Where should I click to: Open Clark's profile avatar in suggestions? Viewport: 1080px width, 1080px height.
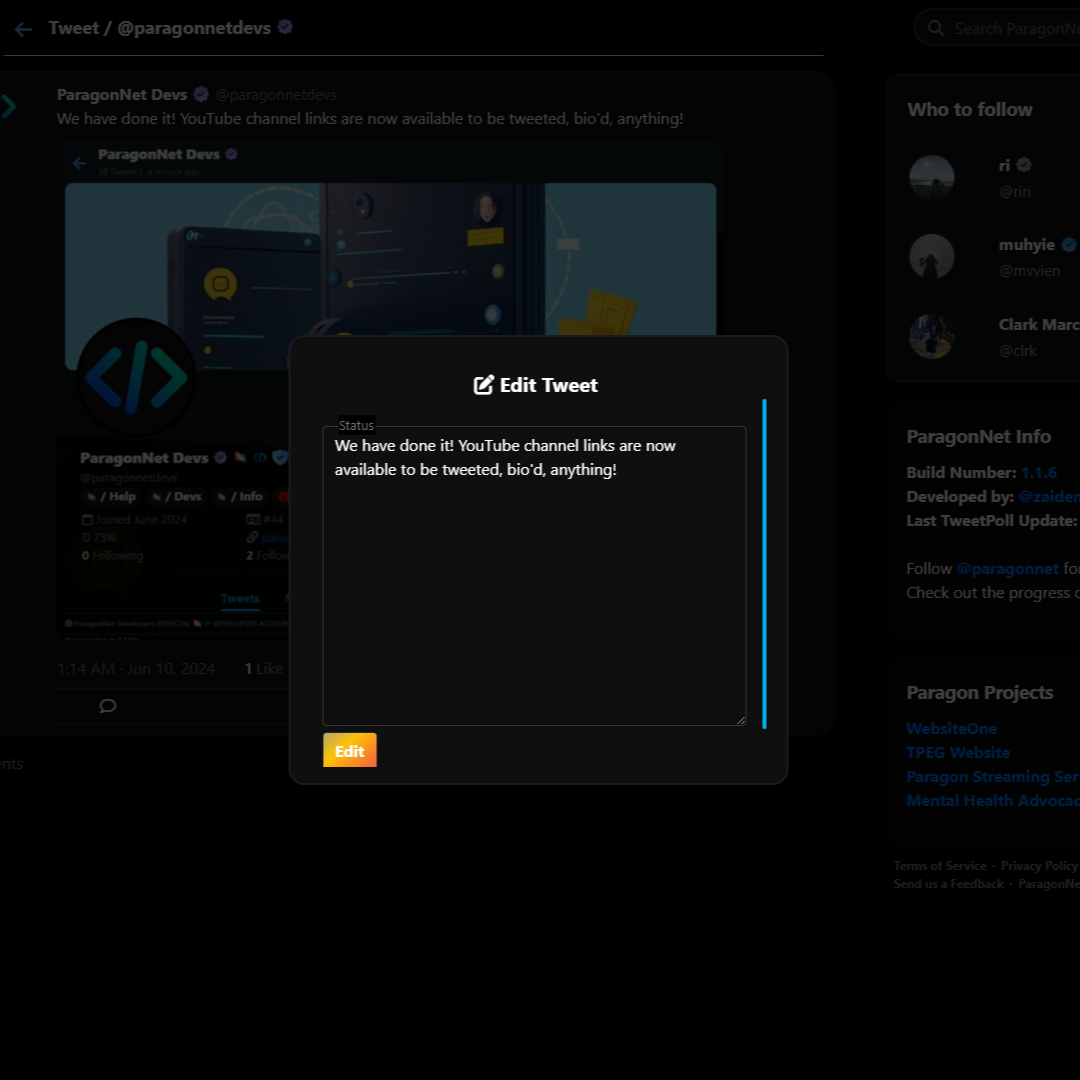pos(931,336)
